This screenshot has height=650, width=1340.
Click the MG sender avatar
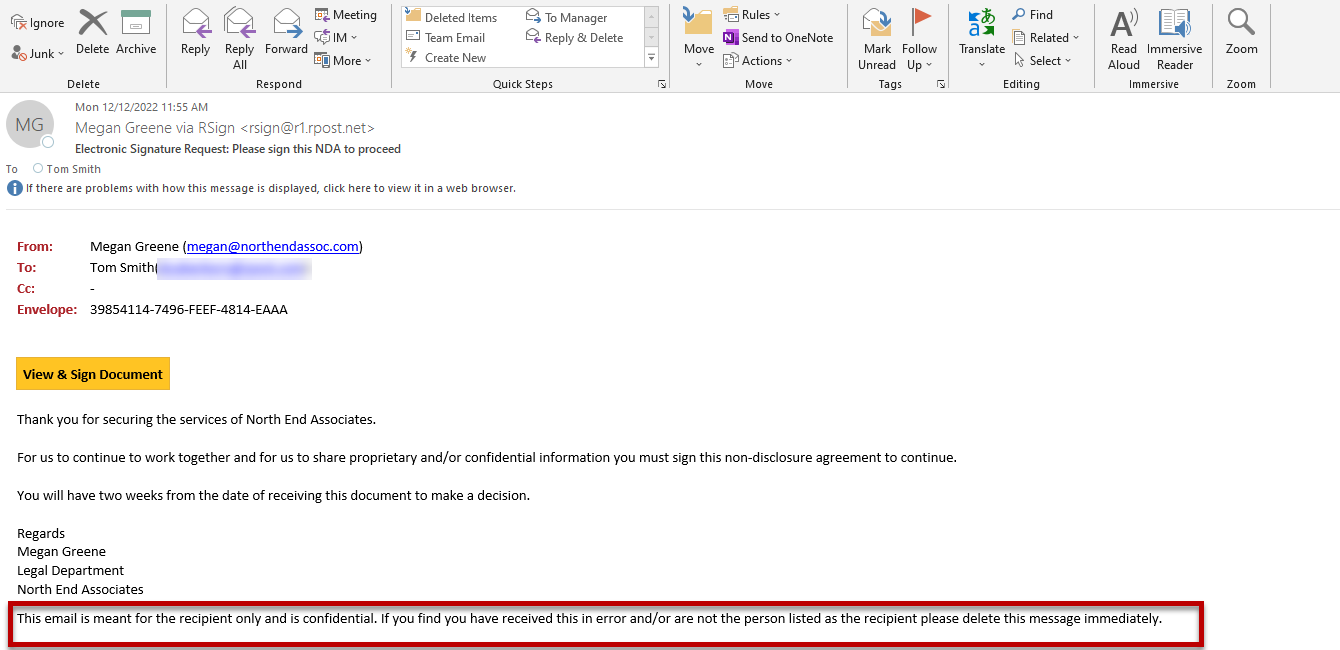(x=30, y=125)
